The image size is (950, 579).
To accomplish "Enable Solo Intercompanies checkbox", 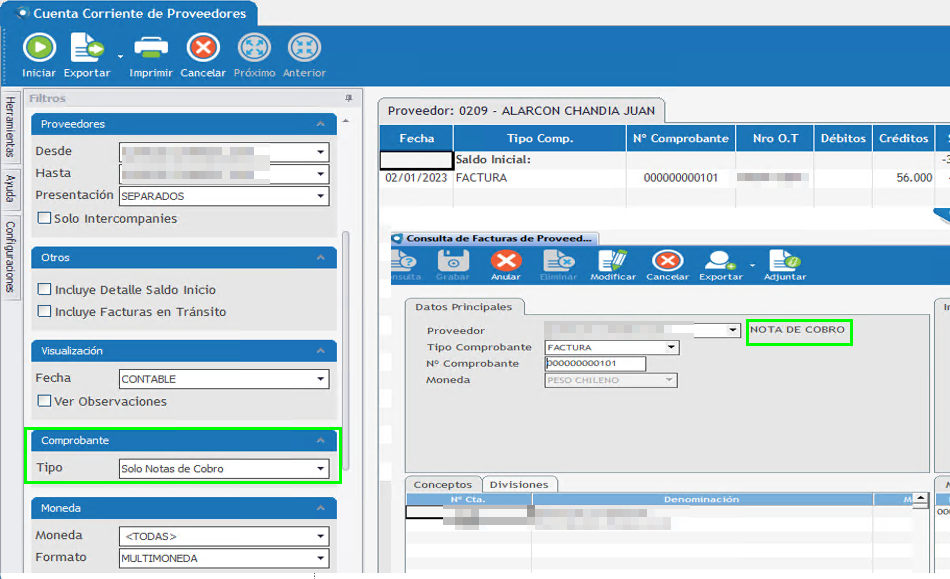I will pos(44,218).
